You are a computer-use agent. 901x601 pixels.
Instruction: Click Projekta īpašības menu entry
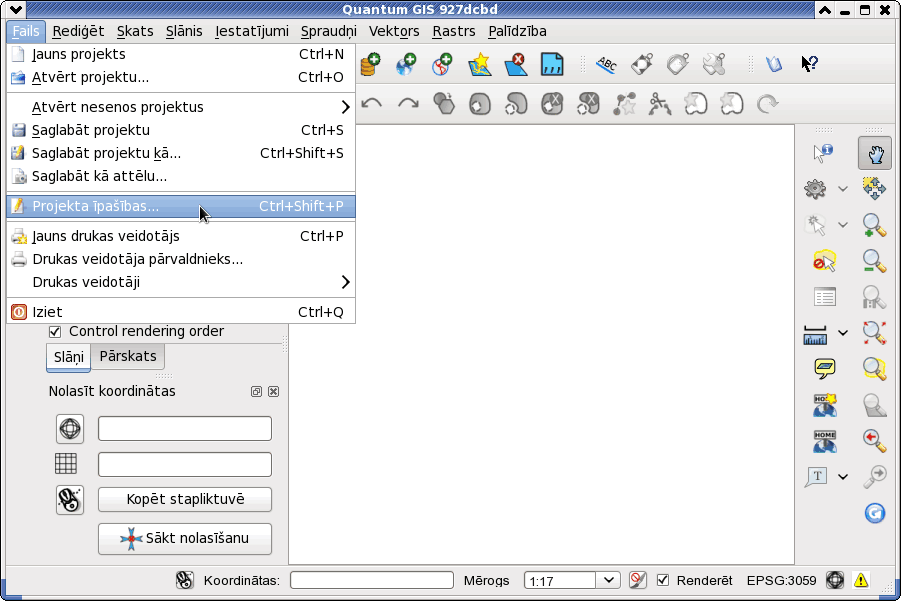pyautogui.click(x=181, y=206)
